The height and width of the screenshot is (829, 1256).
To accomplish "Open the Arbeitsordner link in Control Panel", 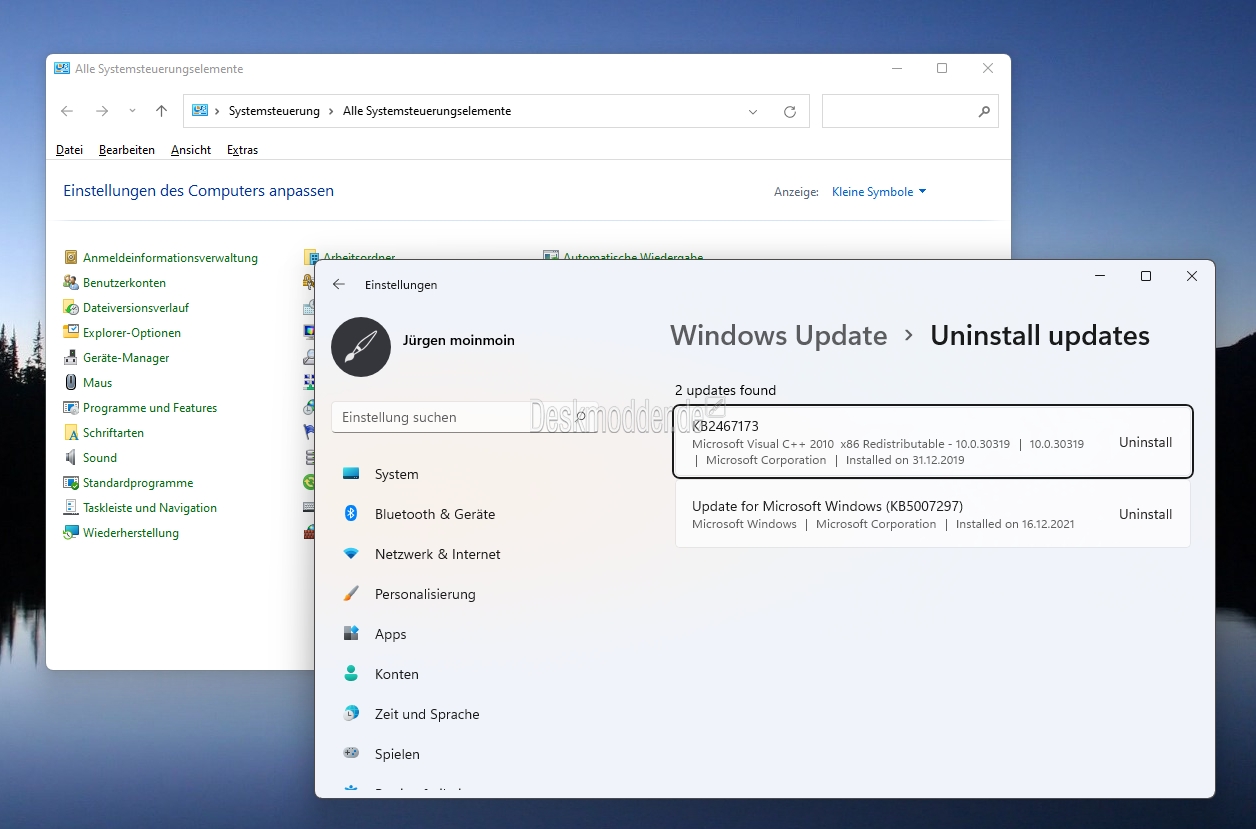I will 359,257.
